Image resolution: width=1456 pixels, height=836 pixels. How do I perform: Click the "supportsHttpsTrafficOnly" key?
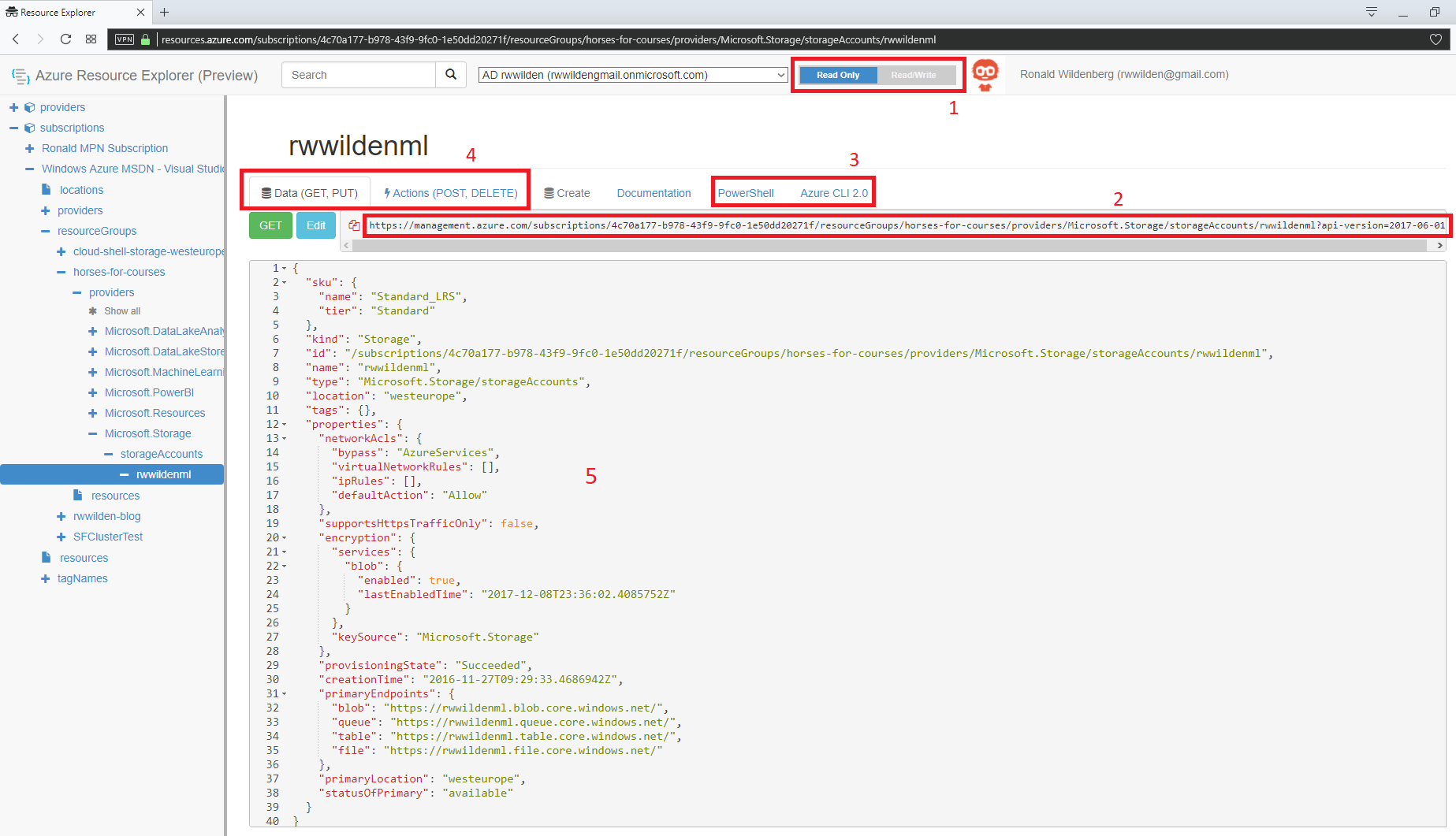[403, 523]
